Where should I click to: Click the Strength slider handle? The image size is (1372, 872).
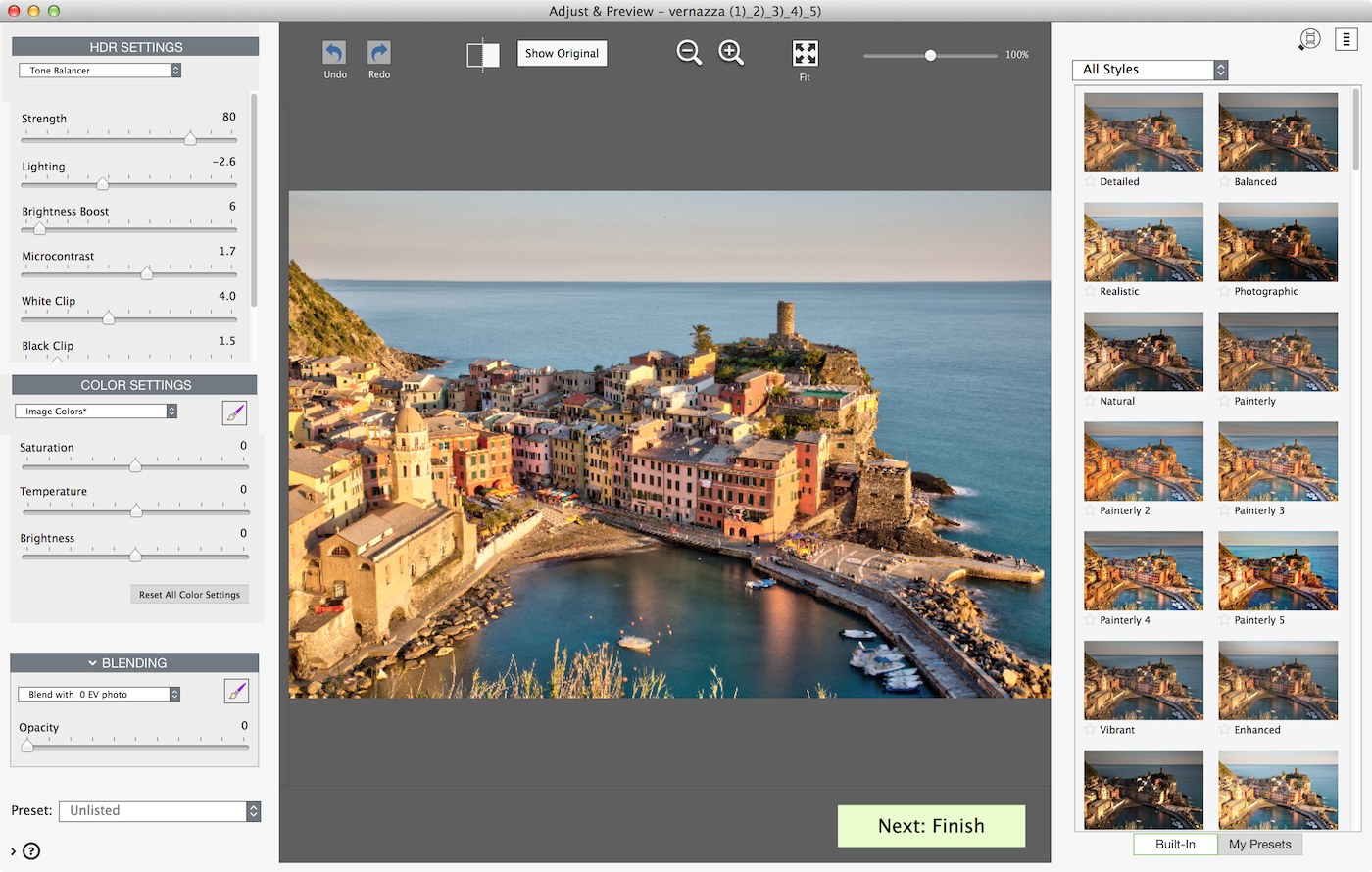(x=190, y=139)
